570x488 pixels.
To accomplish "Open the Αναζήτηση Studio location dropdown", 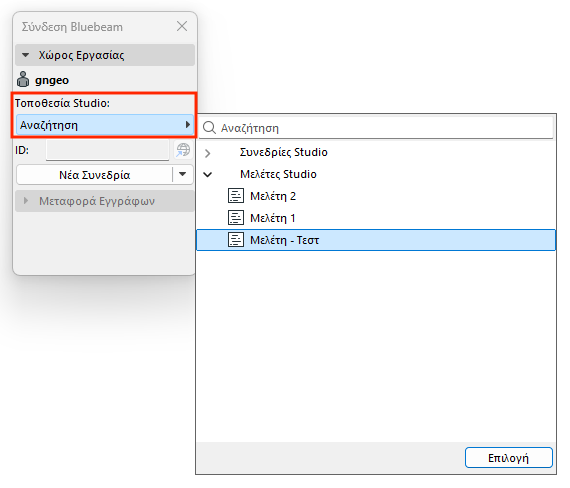I will click(105, 125).
